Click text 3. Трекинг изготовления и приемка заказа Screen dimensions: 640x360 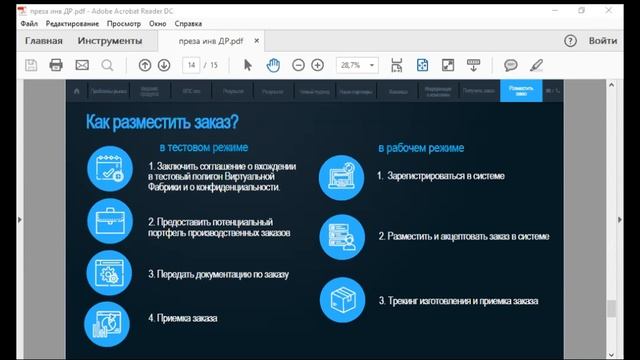[x=458, y=301]
